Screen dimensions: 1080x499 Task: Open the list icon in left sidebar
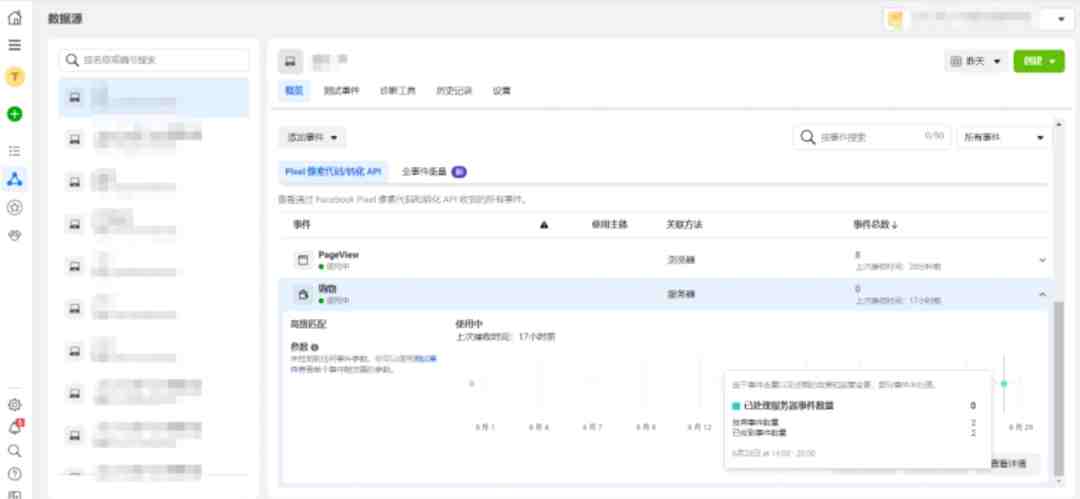tap(14, 151)
